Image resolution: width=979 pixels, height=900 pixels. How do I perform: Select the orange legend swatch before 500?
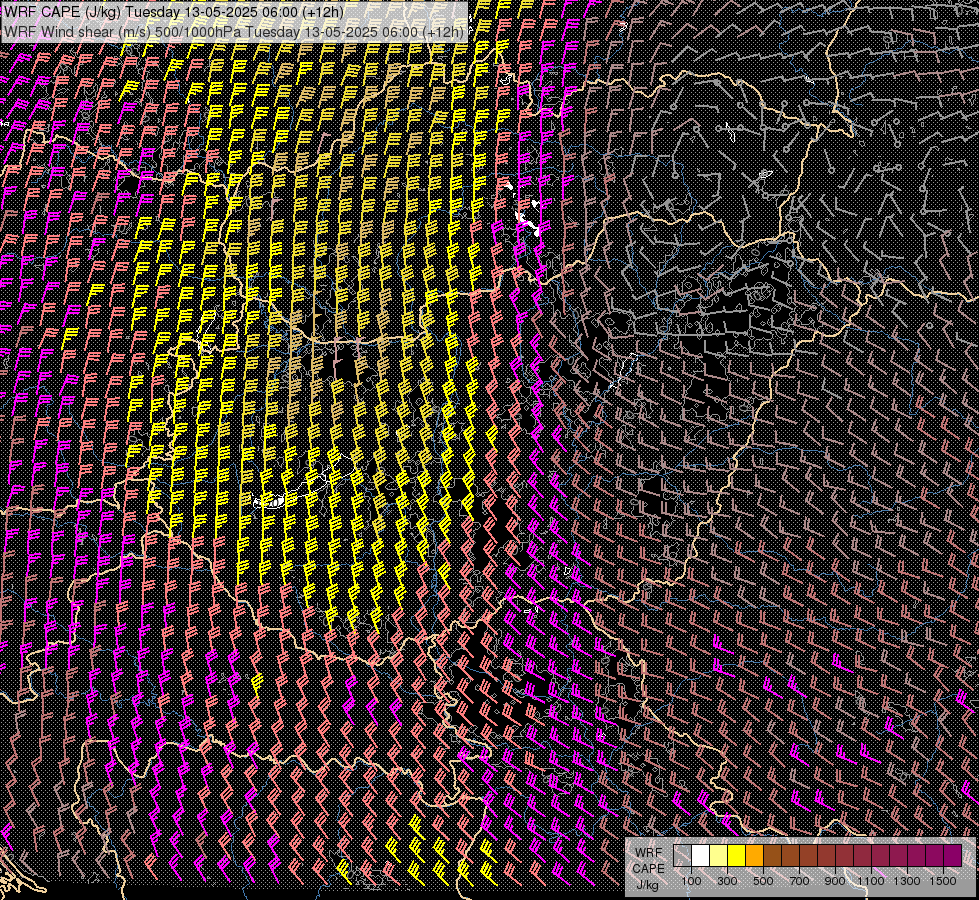(x=754, y=856)
